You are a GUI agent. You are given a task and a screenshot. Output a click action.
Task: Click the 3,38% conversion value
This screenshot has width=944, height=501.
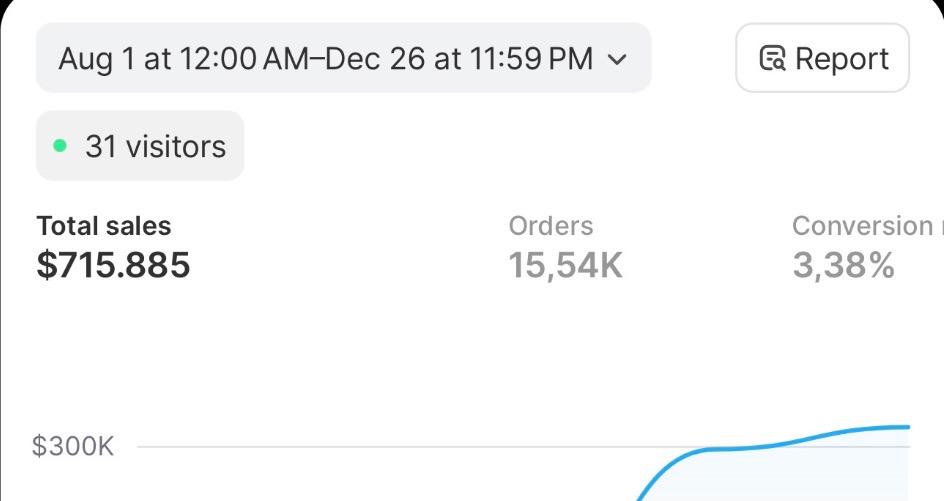click(x=843, y=265)
